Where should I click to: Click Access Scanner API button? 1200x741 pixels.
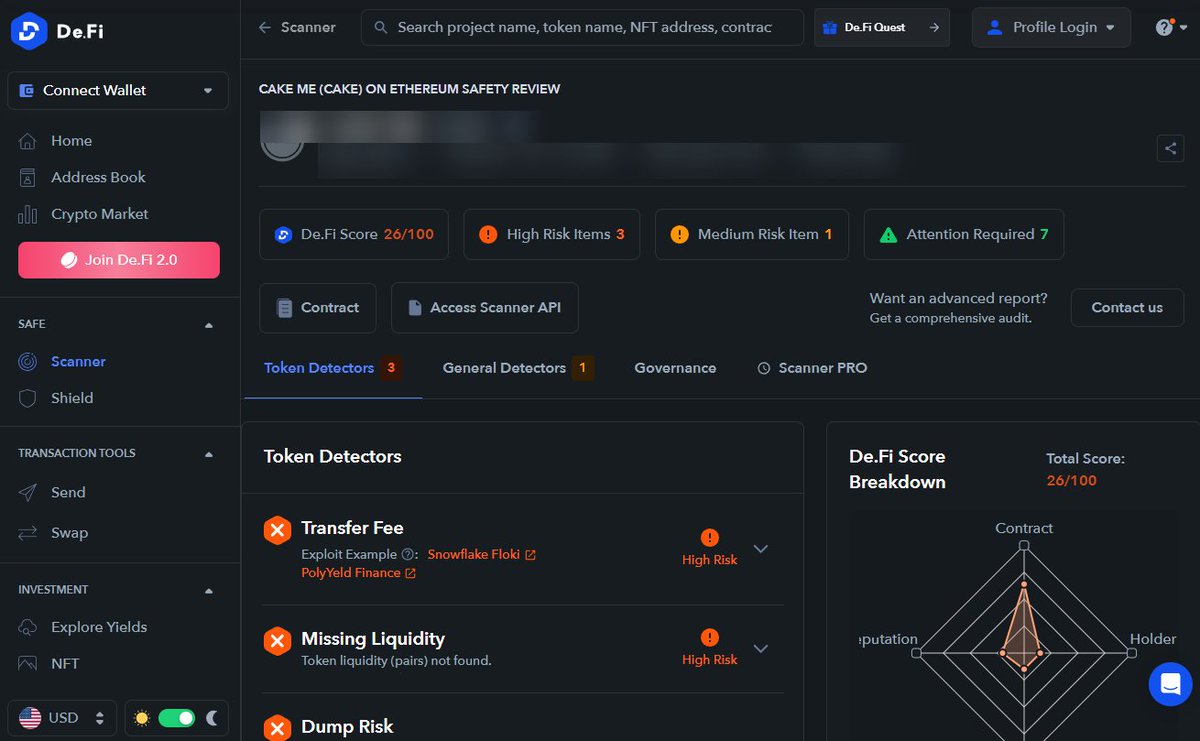[x=485, y=308]
